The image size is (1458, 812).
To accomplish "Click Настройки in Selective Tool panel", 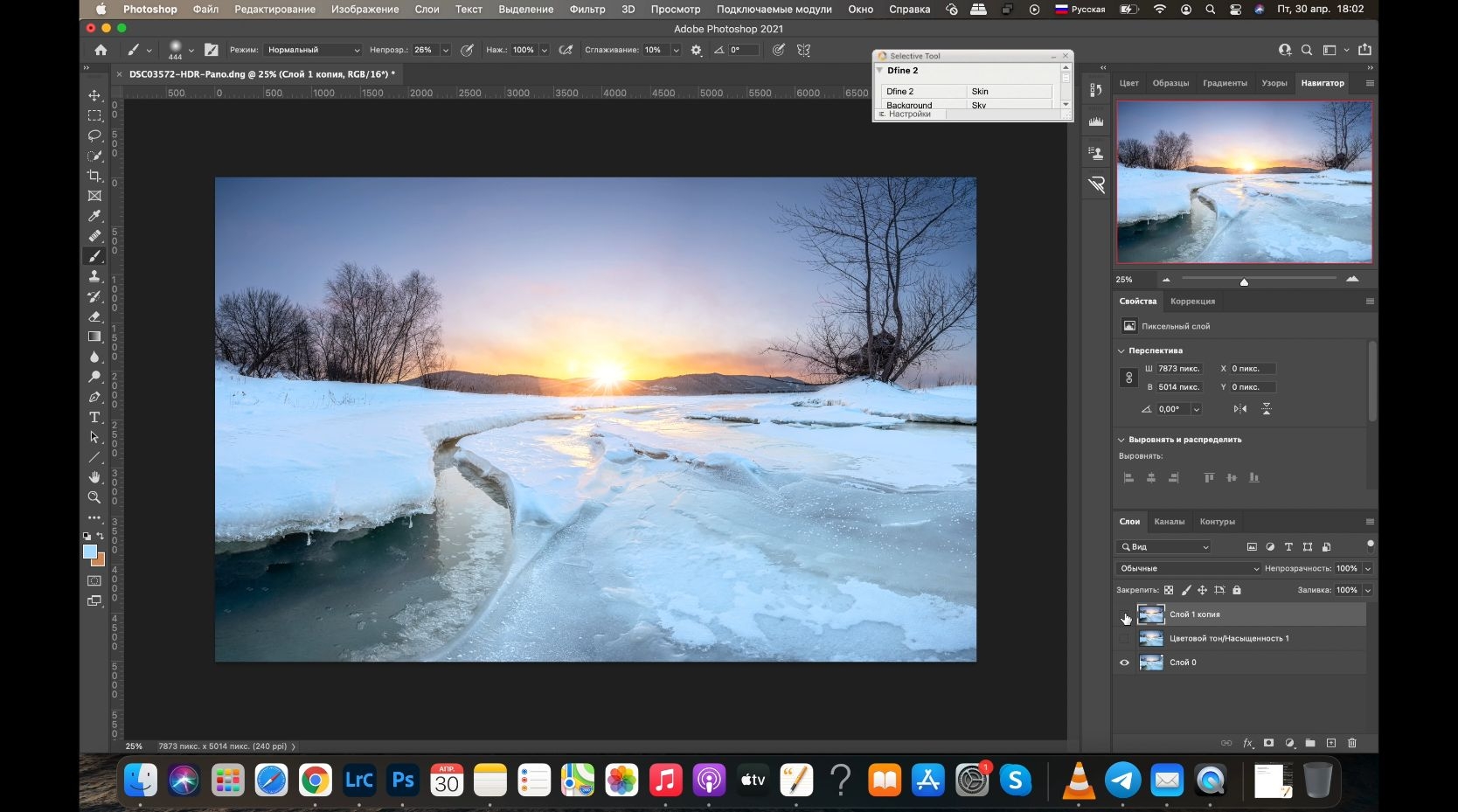I will coord(909,115).
